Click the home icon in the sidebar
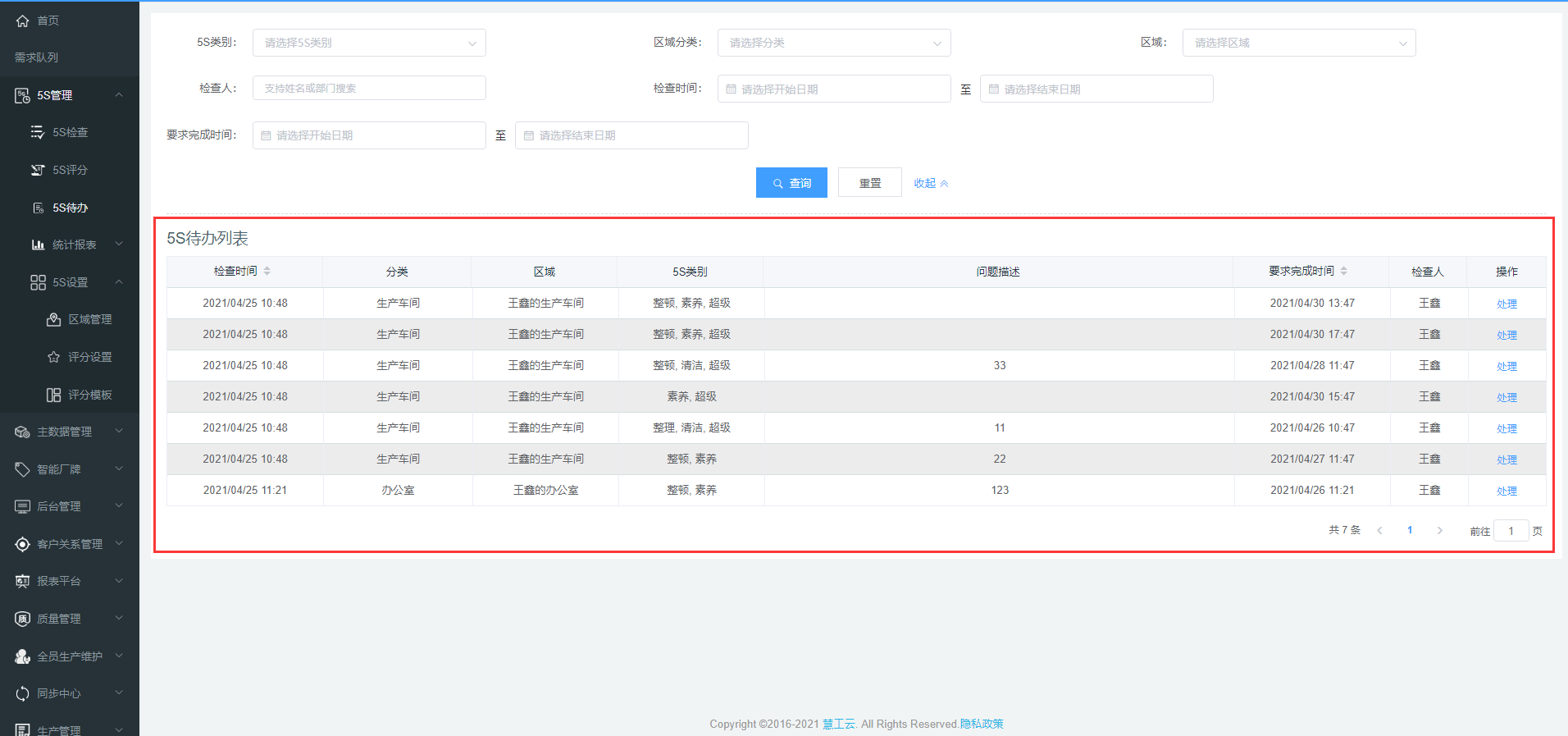The image size is (1568, 736). [x=22, y=21]
